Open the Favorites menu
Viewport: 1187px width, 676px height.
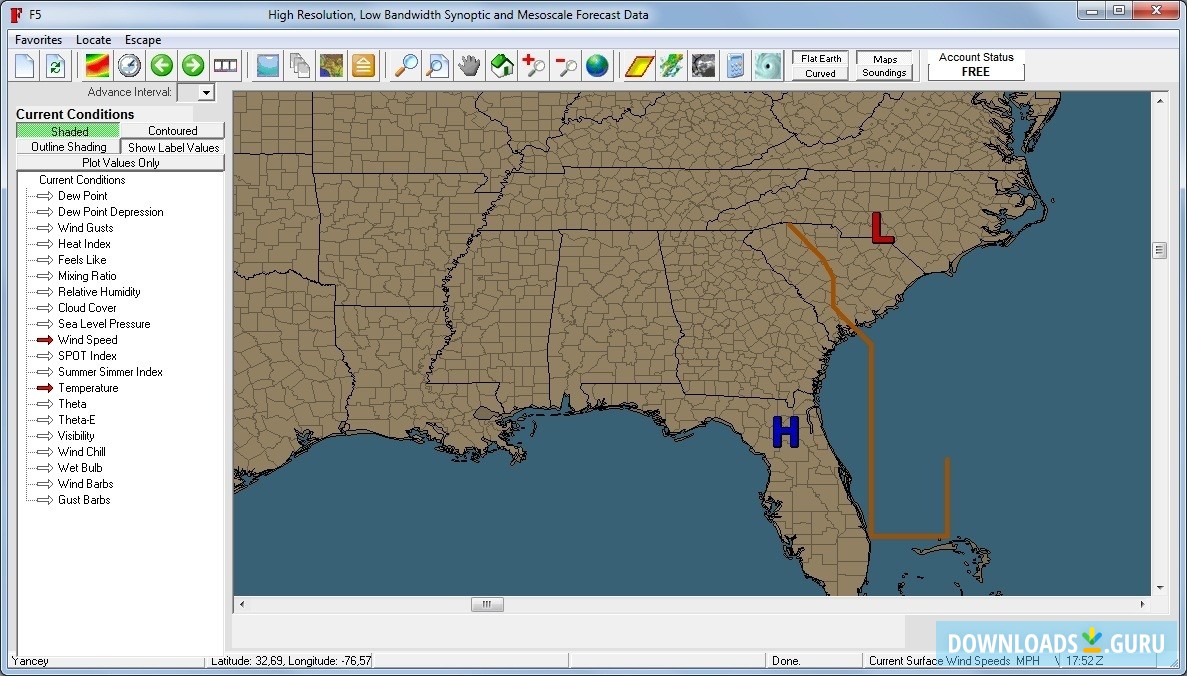tap(38, 40)
